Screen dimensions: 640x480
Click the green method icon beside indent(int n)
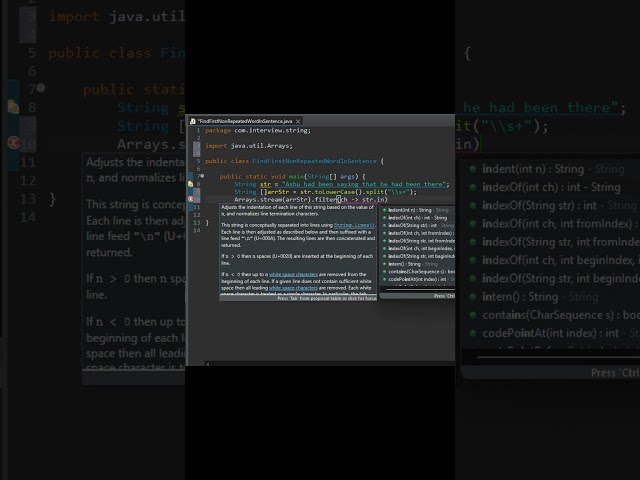[x=386, y=210]
